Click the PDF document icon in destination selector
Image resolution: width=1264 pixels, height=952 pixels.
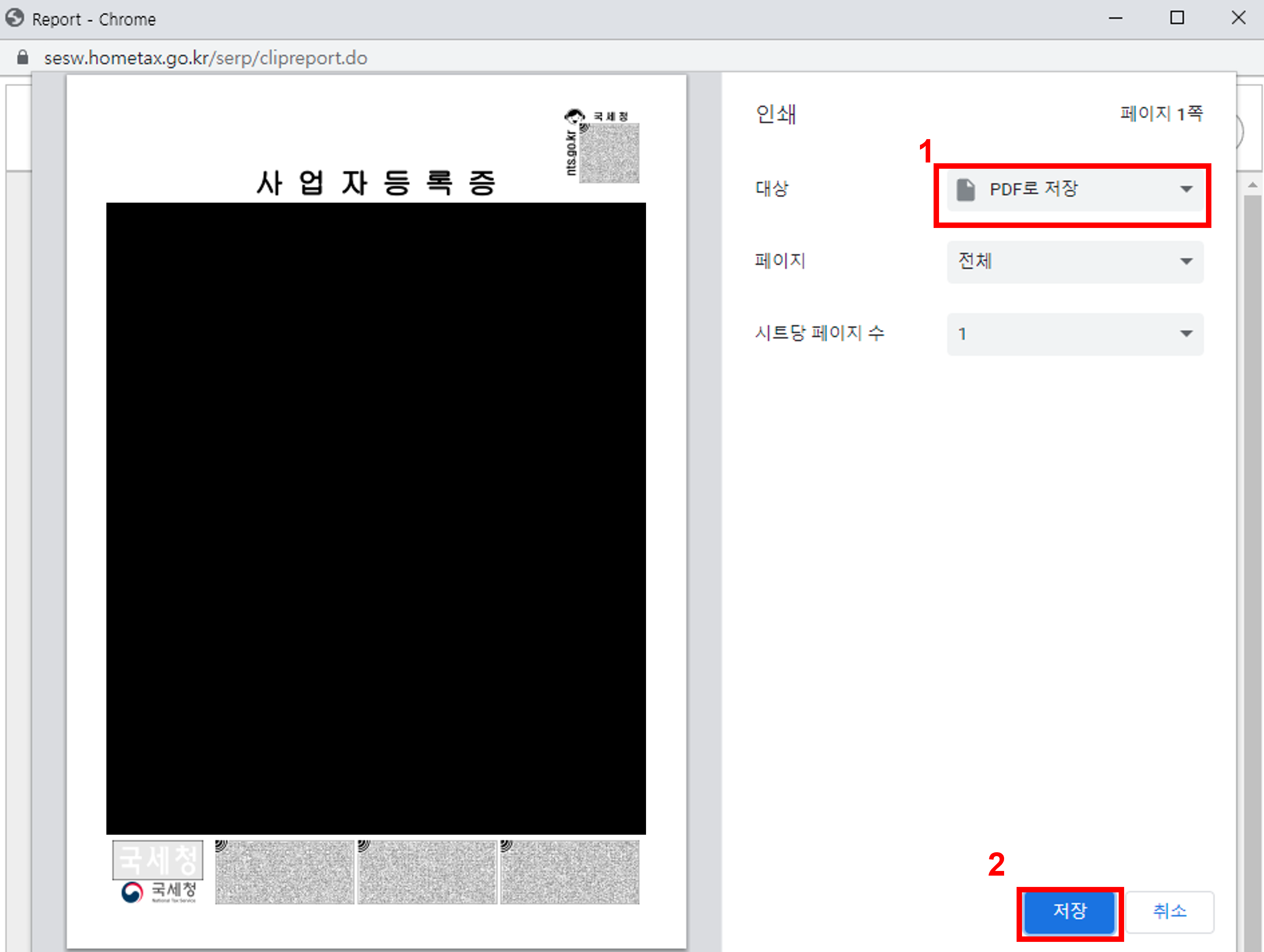[966, 189]
